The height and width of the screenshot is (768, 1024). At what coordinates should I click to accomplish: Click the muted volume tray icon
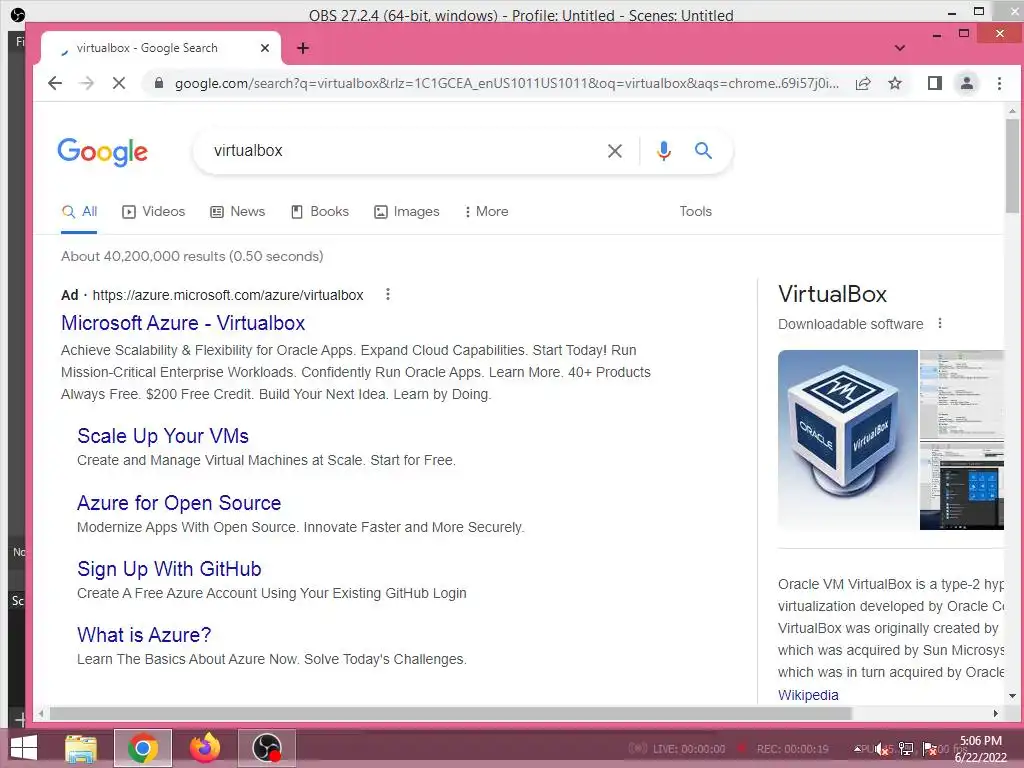click(x=884, y=749)
